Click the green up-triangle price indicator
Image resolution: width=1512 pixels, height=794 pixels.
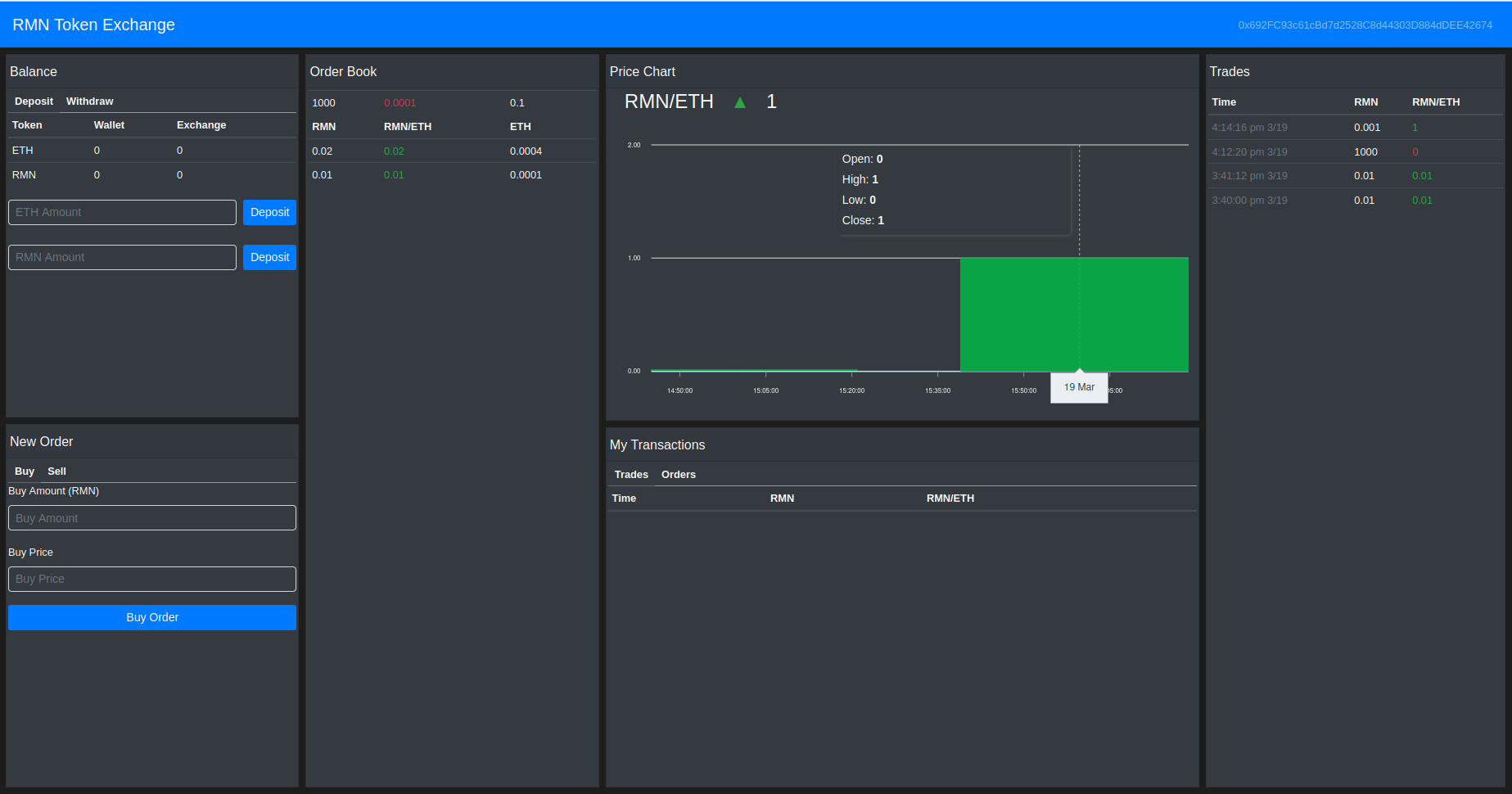(740, 102)
